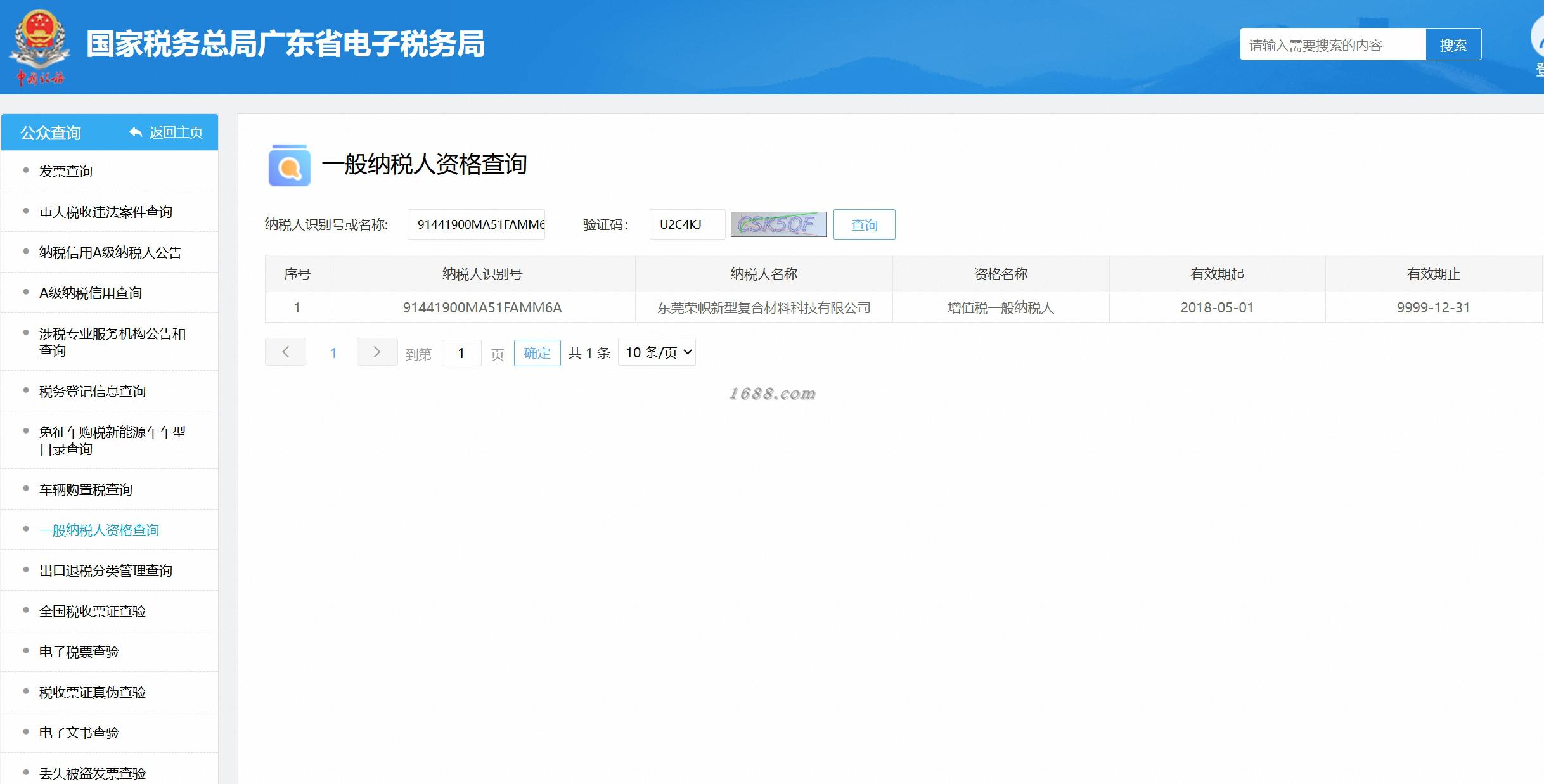Open 发票查询 menu item

click(x=66, y=171)
